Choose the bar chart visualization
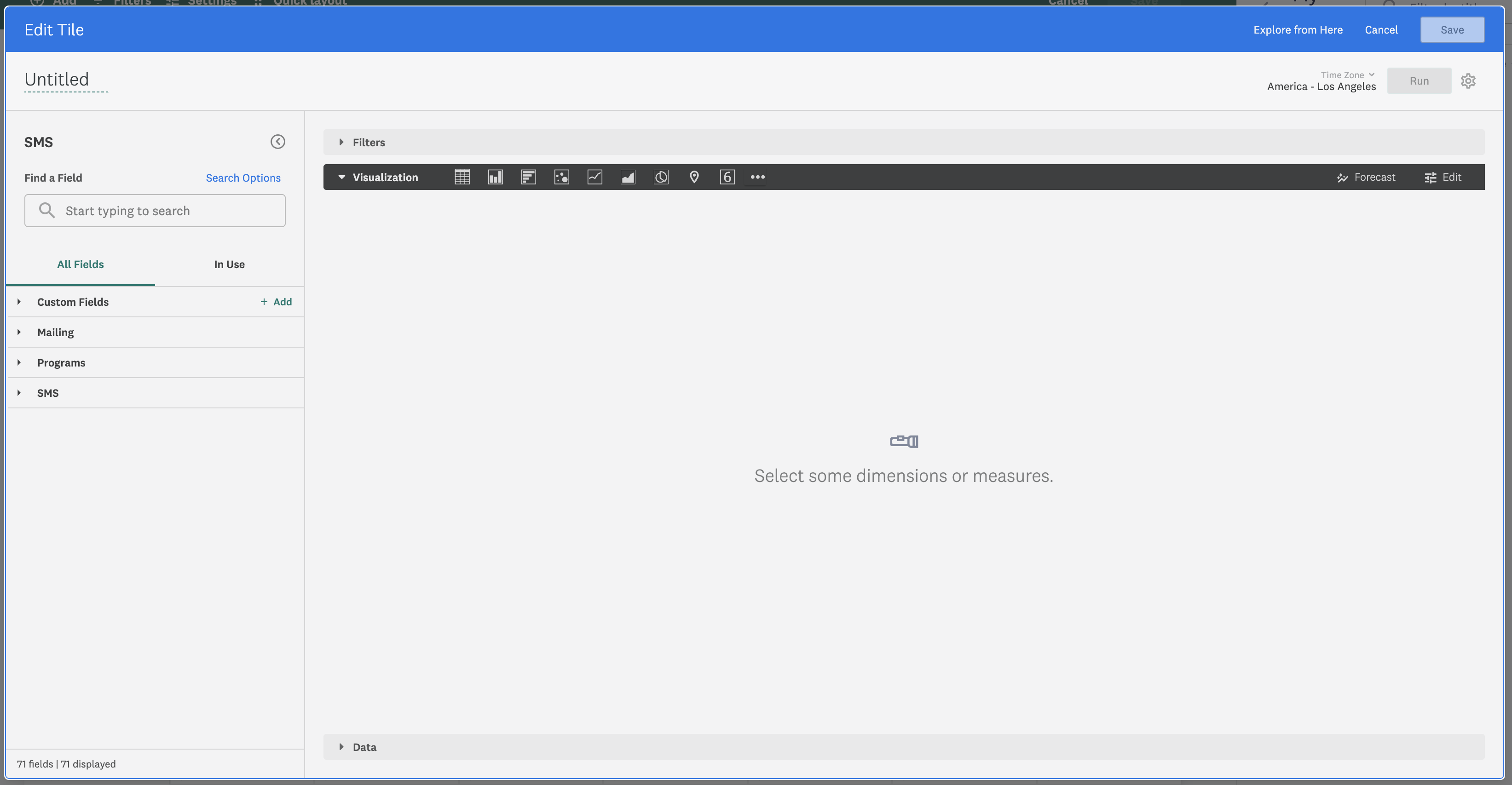 (528, 177)
